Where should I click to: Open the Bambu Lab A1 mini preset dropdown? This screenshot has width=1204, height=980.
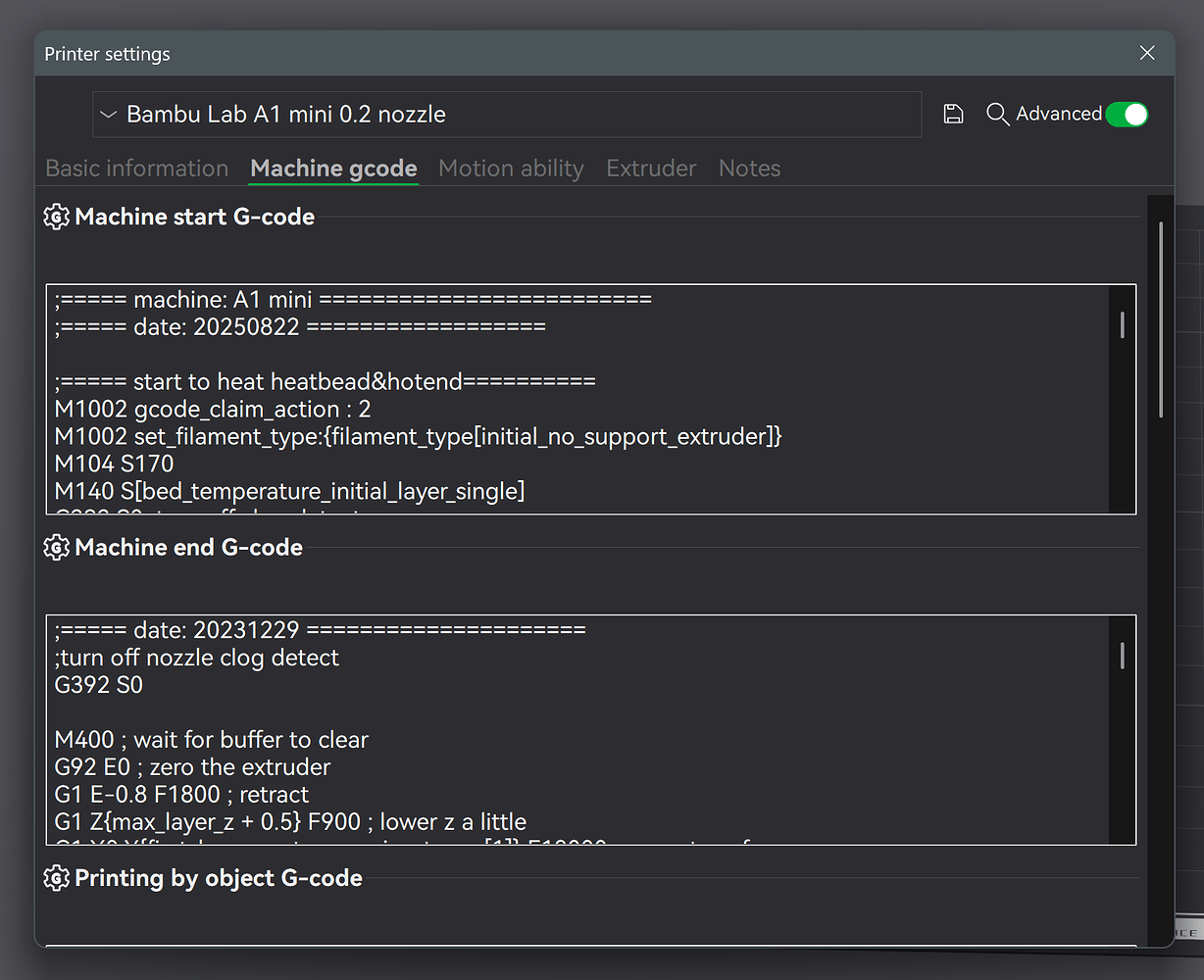point(507,115)
